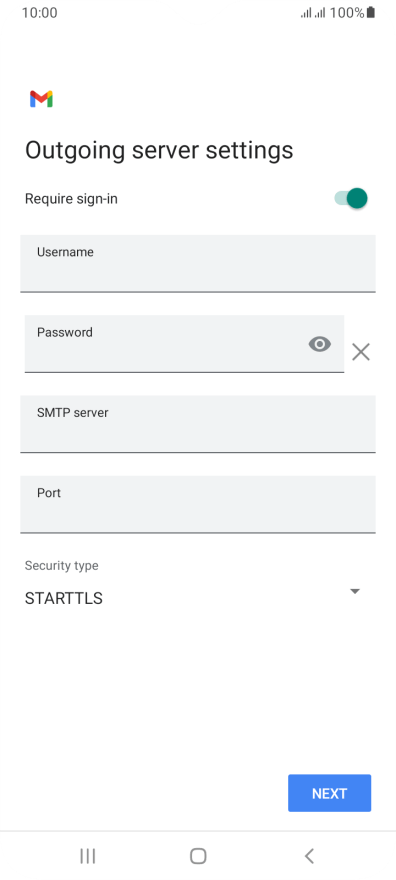The image size is (396, 880).
Task: Focus the Password input field
Action: coord(184,343)
